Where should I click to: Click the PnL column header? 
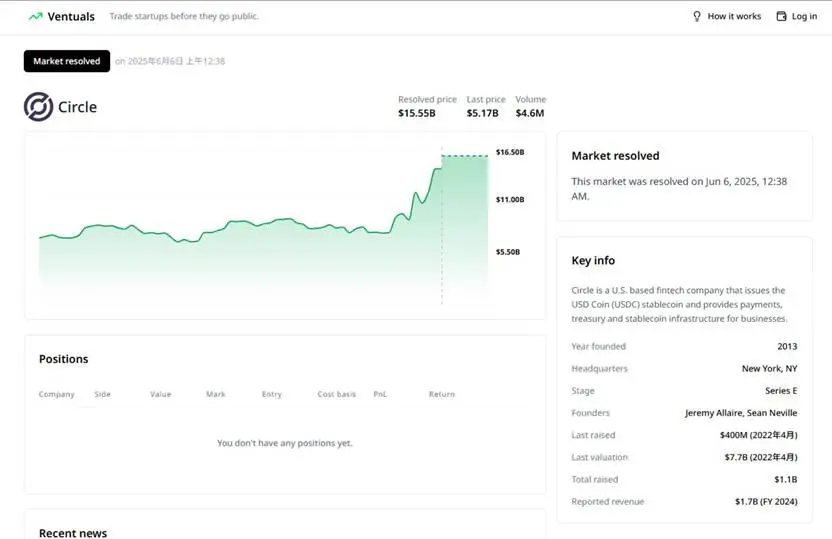[x=380, y=394]
